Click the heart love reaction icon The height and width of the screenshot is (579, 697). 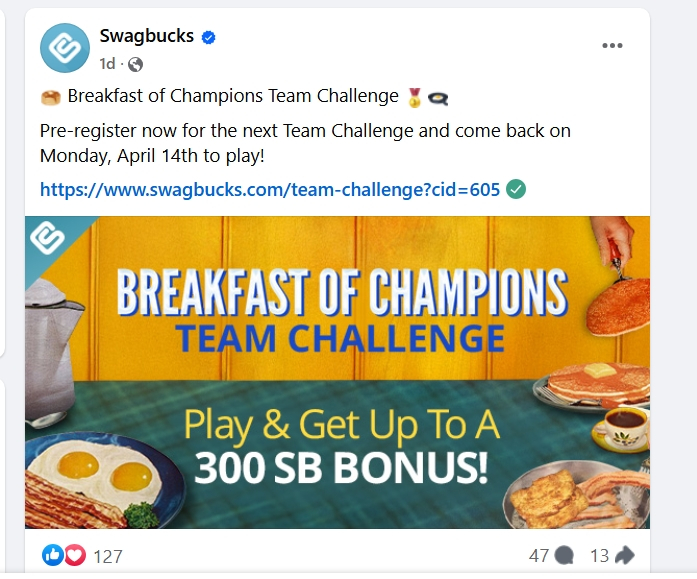coord(75,555)
